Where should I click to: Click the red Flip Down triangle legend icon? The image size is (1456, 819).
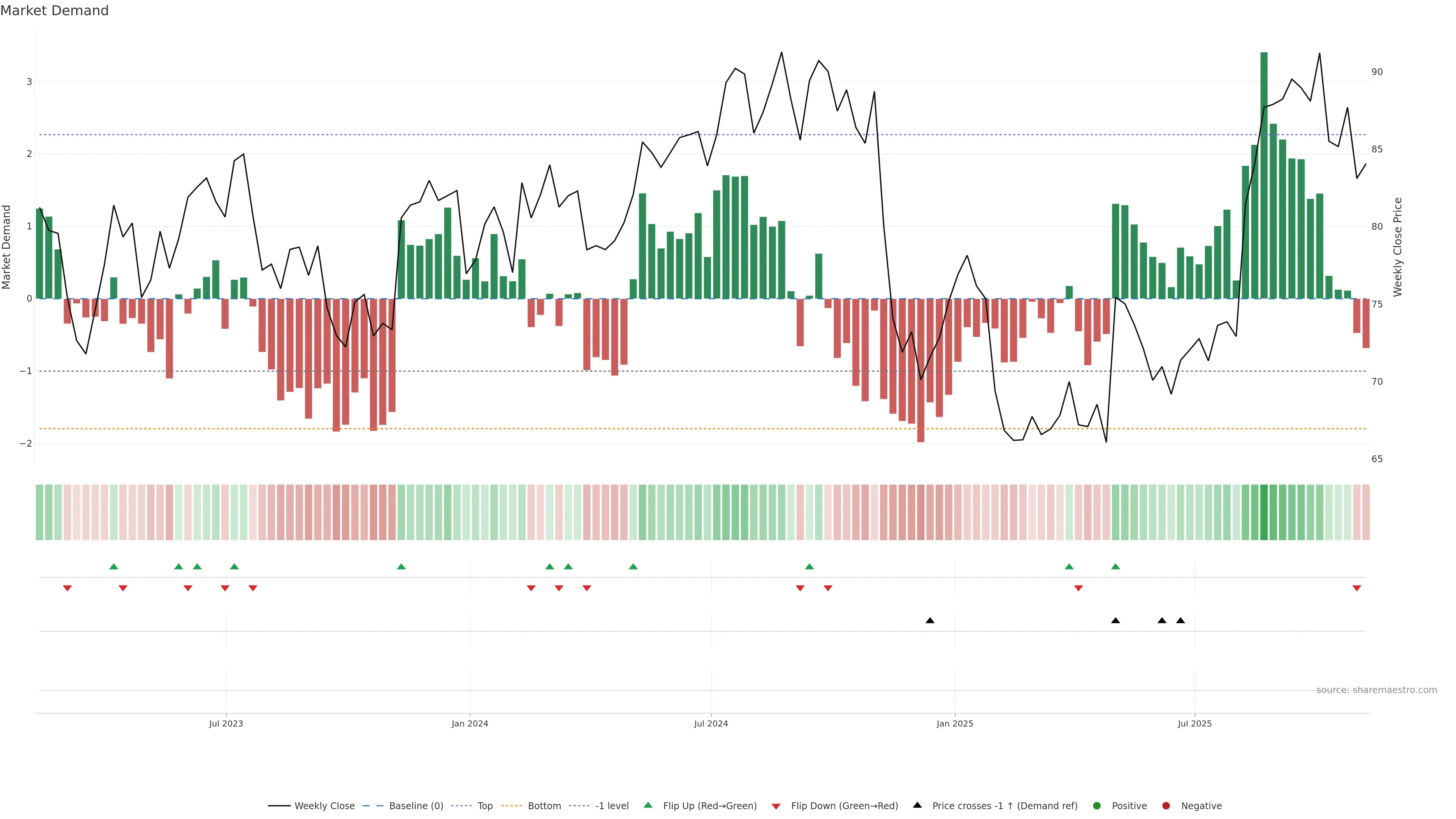click(776, 806)
